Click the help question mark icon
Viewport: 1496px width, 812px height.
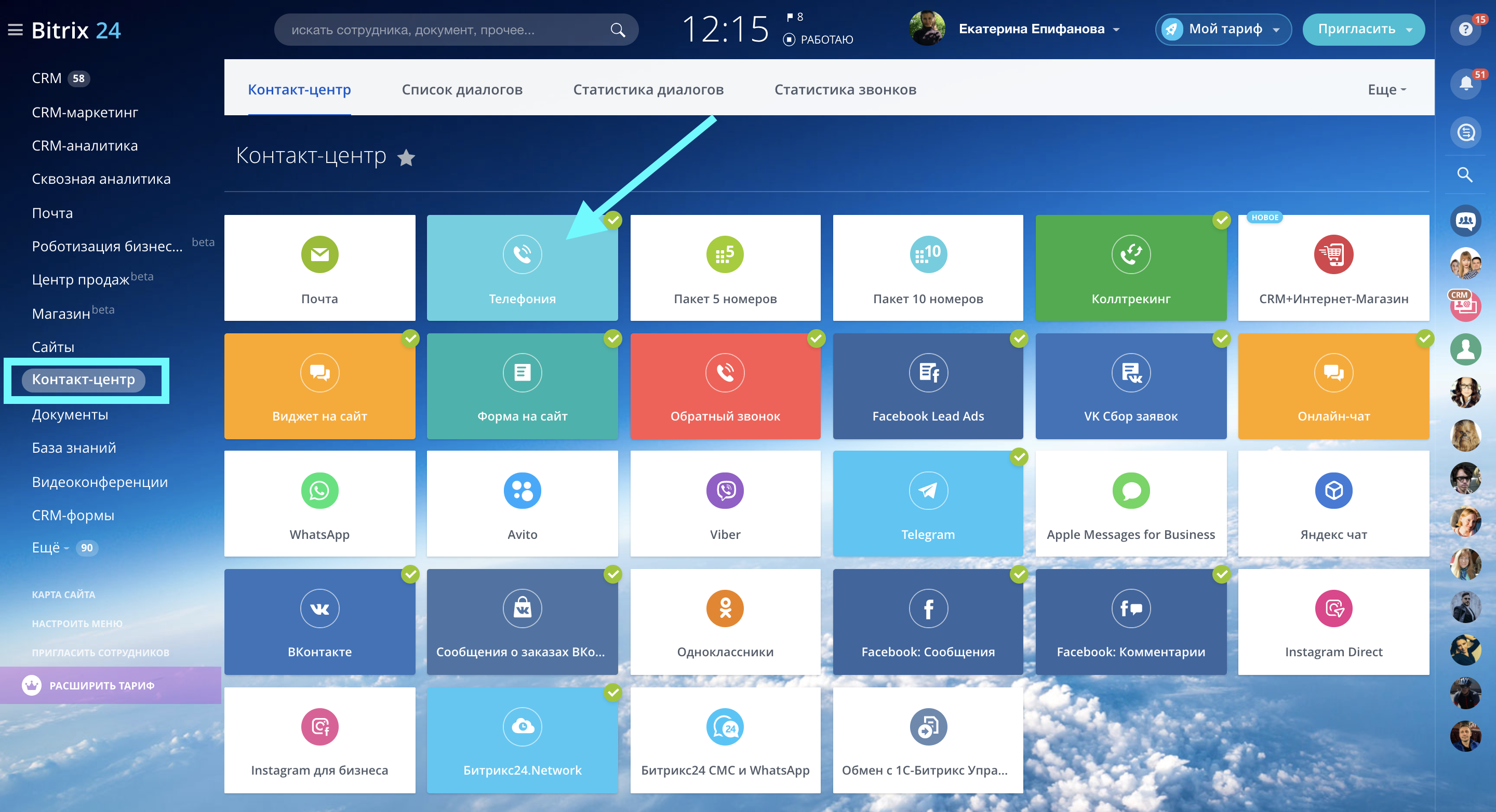point(1465,30)
